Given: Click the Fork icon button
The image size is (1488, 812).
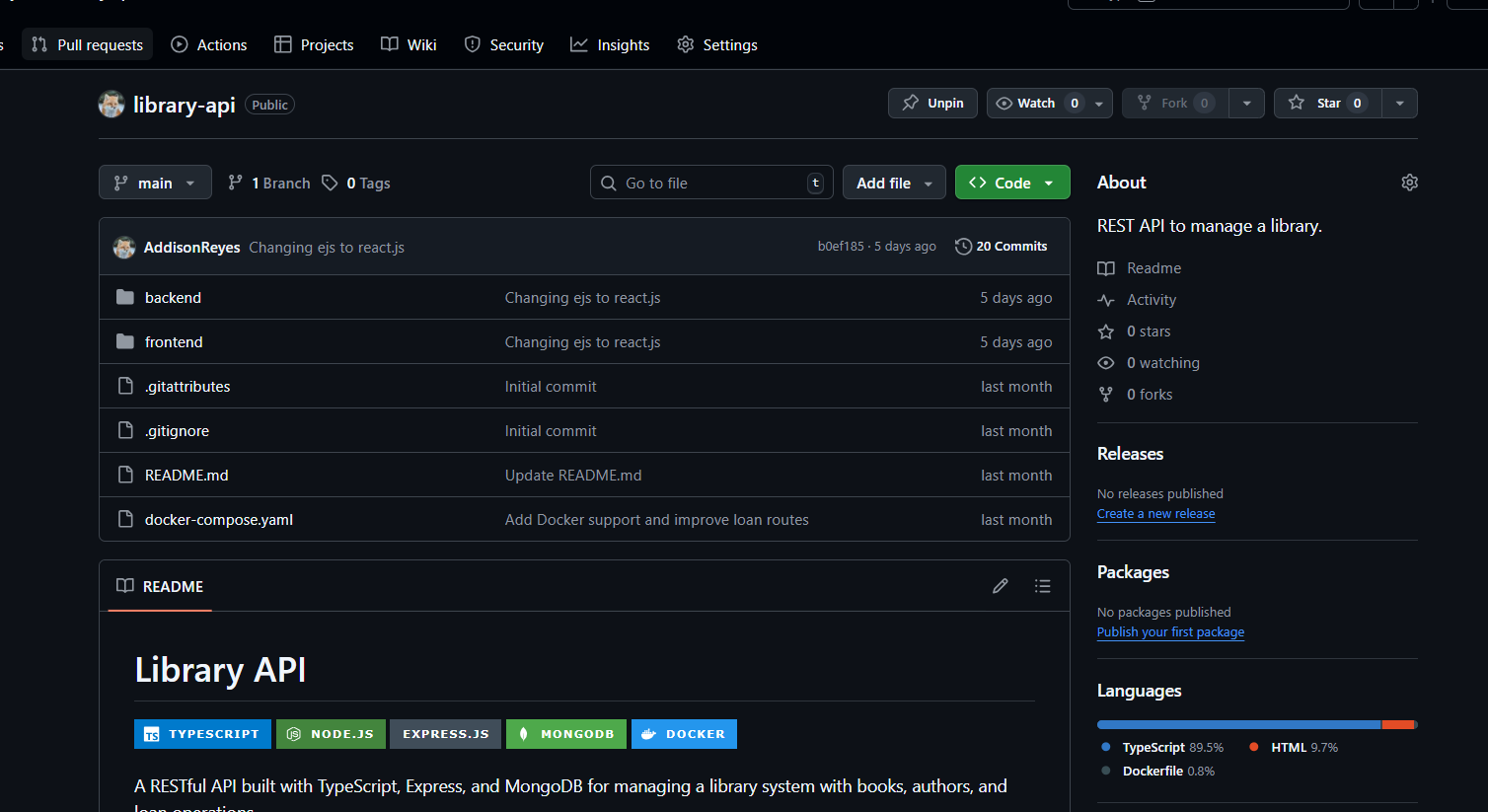Looking at the screenshot, I should (x=1143, y=103).
